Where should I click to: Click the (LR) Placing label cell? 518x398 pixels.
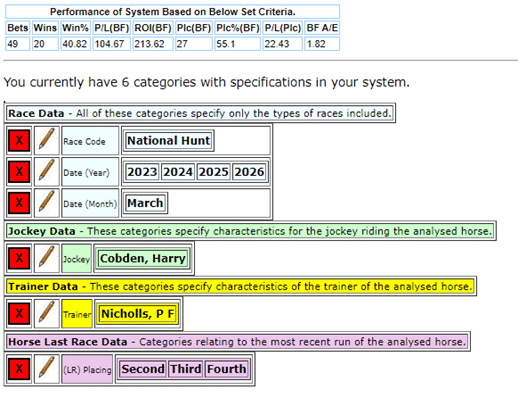87,369
